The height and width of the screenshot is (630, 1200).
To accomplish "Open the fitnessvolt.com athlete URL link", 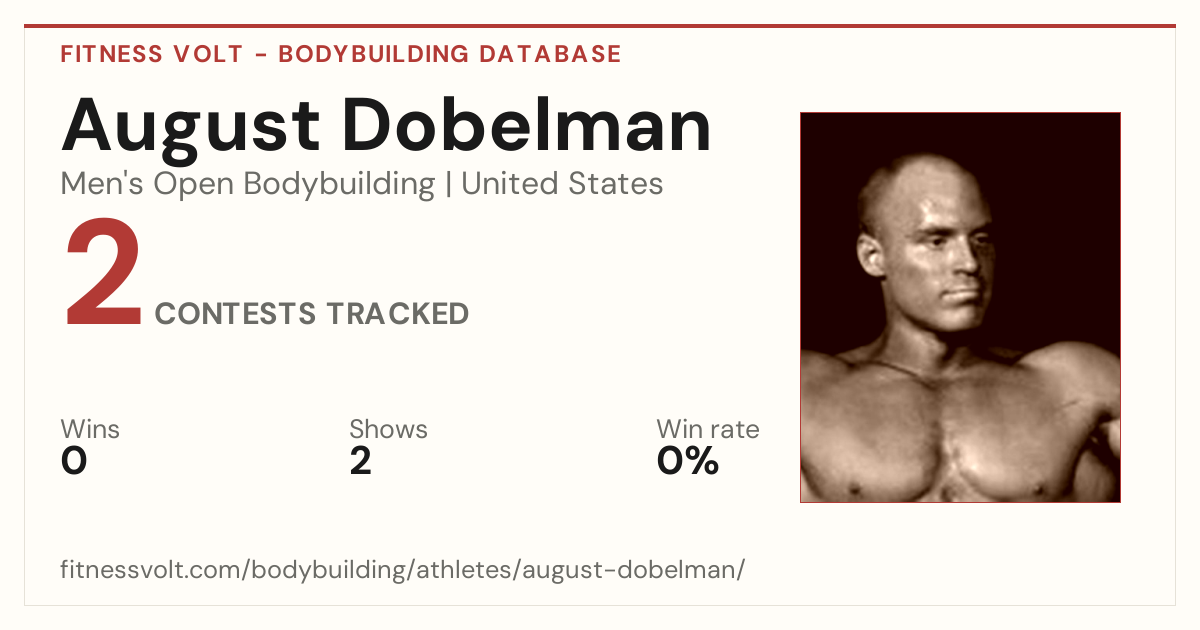I will click(x=403, y=571).
